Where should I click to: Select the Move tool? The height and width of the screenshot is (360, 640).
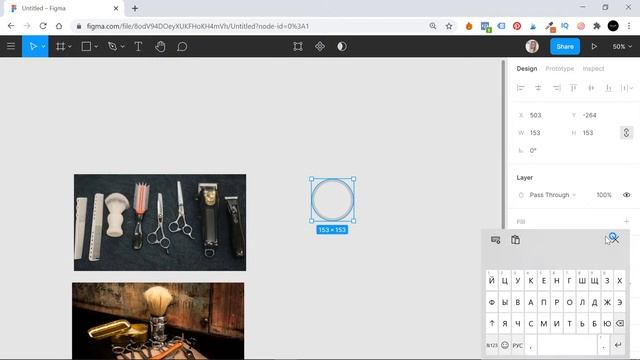click(33, 47)
